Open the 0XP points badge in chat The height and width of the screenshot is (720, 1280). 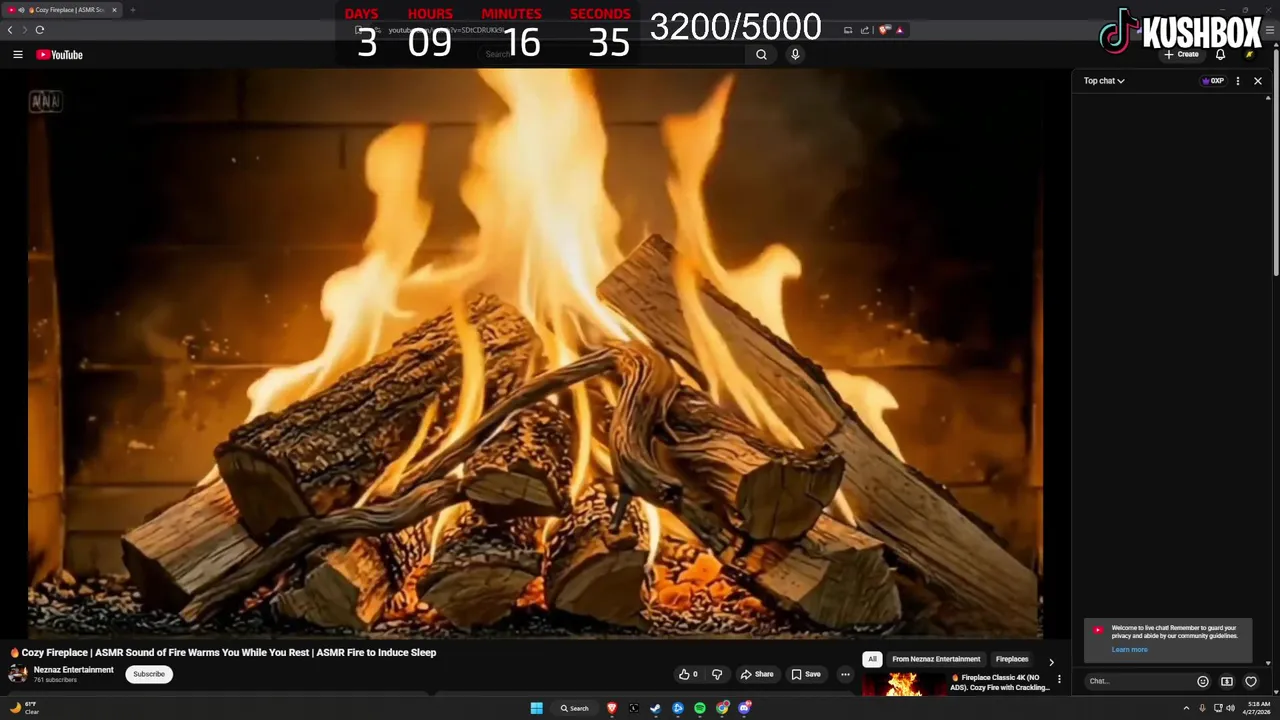click(1213, 81)
